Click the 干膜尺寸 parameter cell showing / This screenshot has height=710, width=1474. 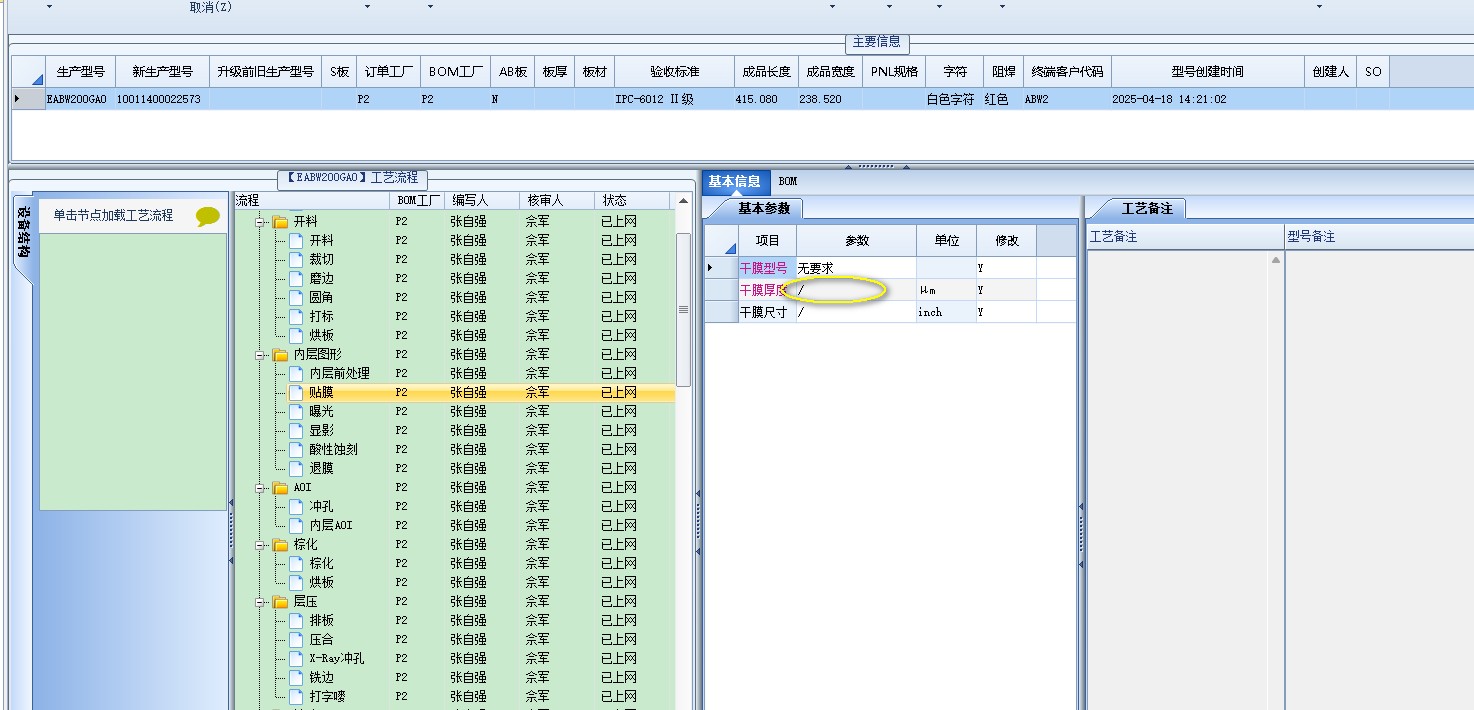click(856, 312)
